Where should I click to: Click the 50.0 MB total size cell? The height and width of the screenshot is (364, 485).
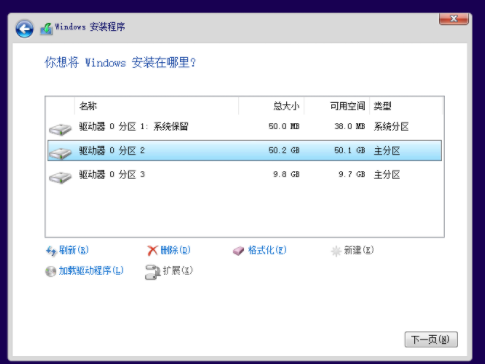click(x=284, y=126)
